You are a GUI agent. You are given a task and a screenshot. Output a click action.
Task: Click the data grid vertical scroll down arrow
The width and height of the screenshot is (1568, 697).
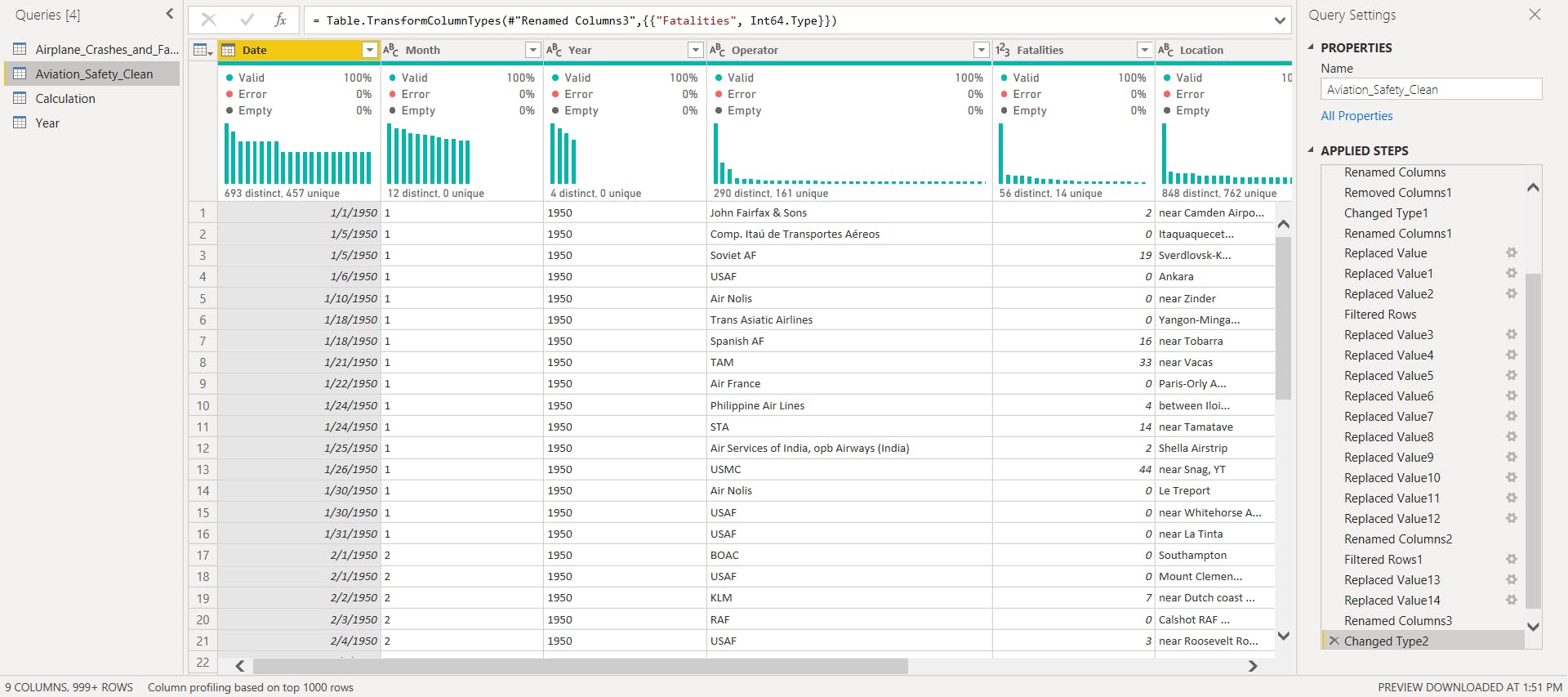pos(1283,636)
